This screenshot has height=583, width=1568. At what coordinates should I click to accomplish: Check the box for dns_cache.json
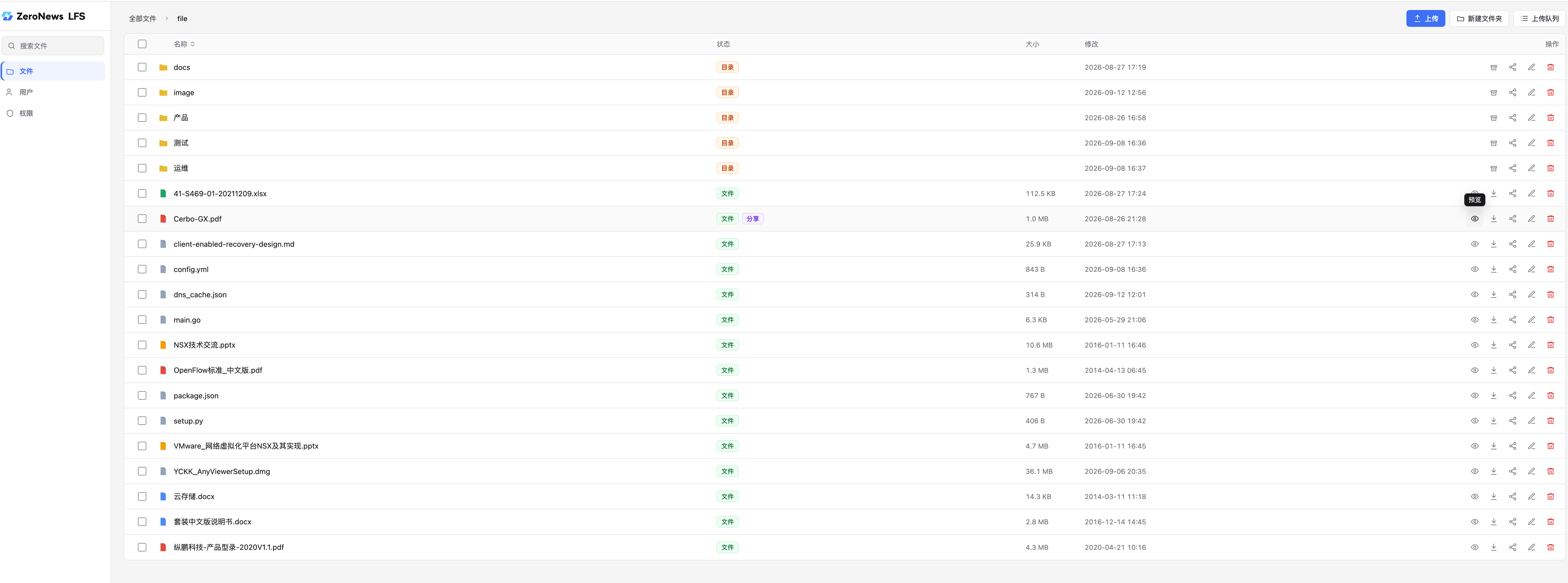142,295
